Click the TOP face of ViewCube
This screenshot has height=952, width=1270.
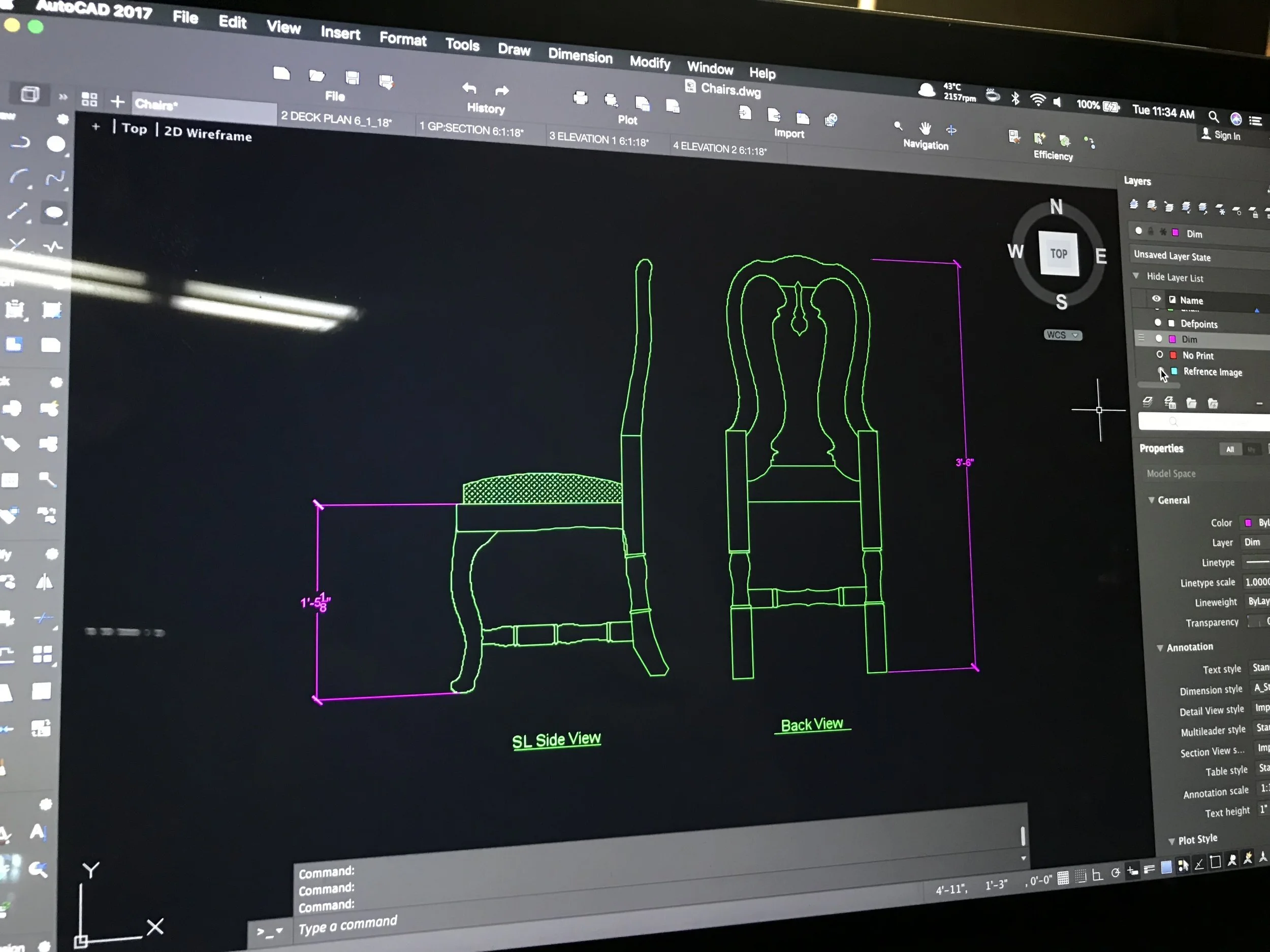[x=1059, y=254]
